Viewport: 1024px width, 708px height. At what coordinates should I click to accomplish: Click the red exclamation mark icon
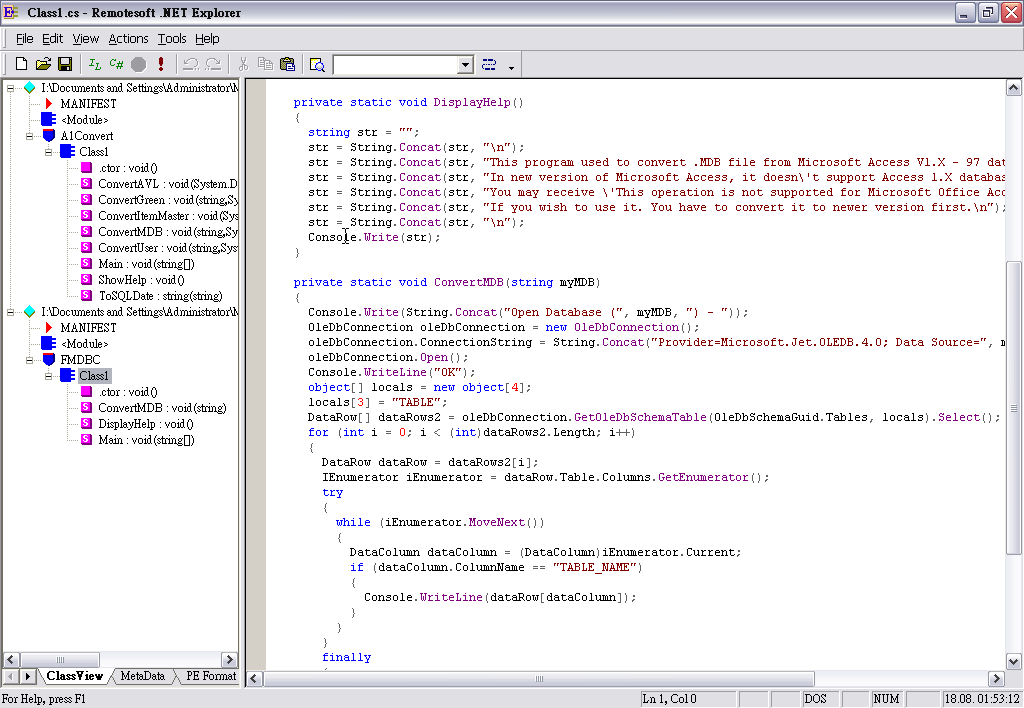click(x=161, y=64)
